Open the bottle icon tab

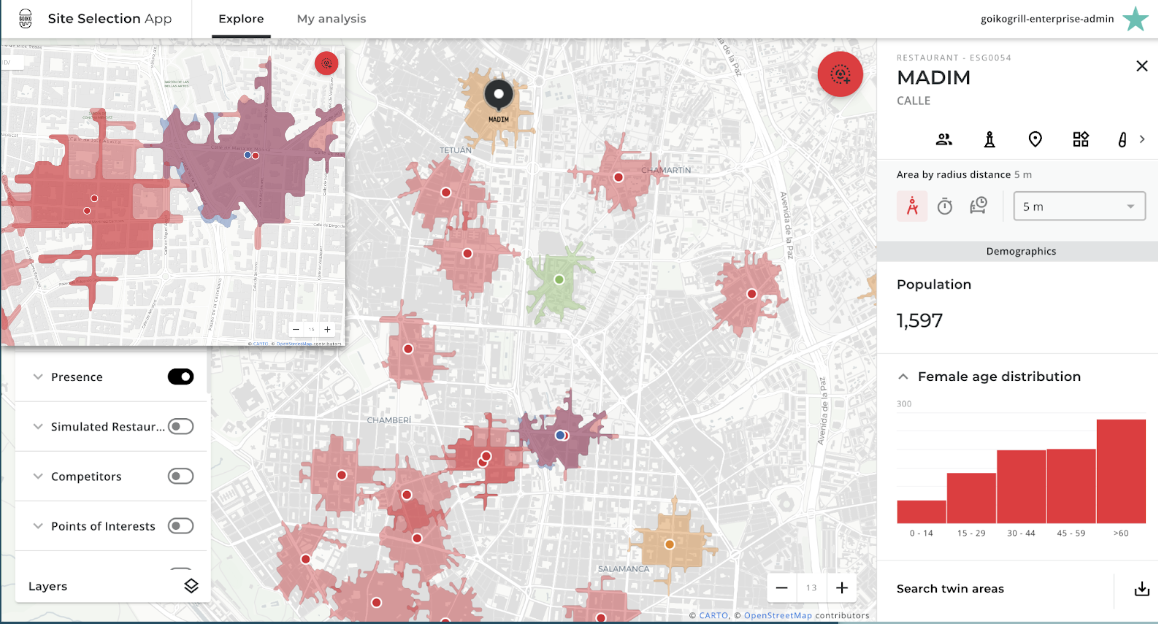coord(1123,139)
